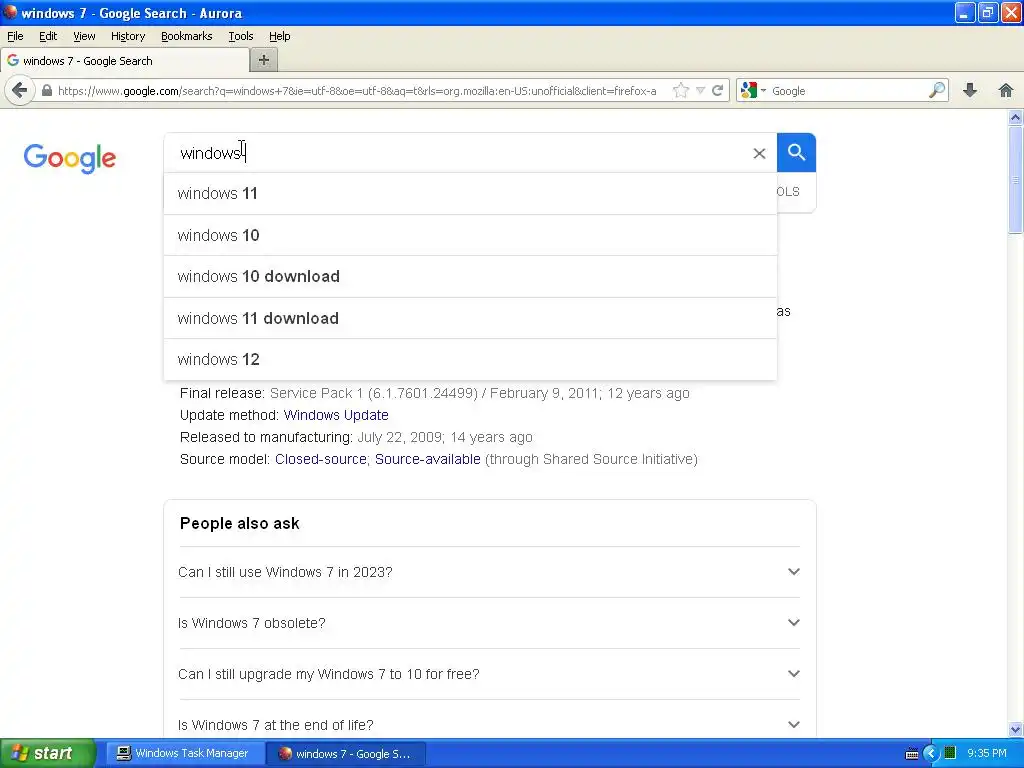Go to the Home page icon
The height and width of the screenshot is (768, 1024).
point(1006,90)
